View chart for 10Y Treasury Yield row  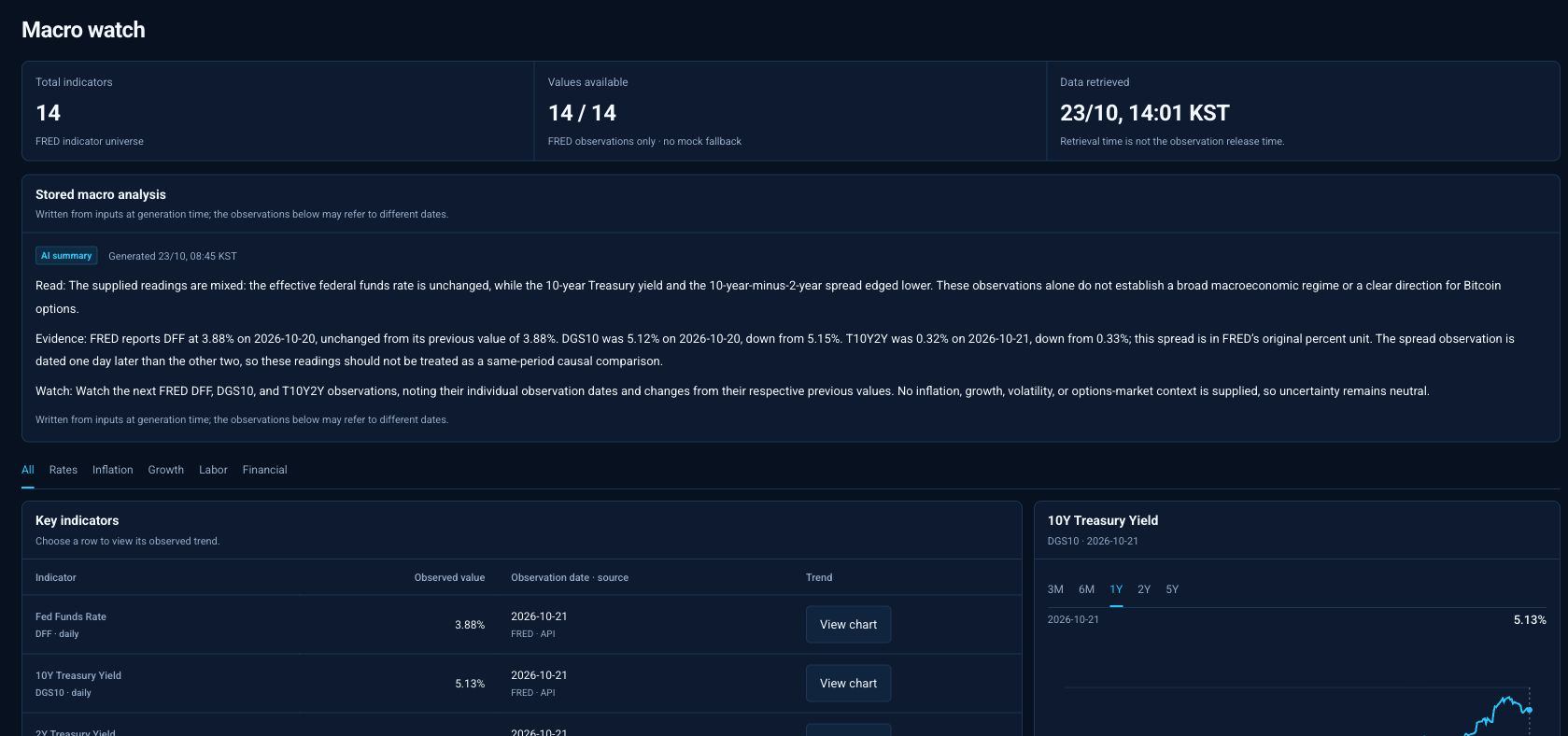tap(848, 684)
